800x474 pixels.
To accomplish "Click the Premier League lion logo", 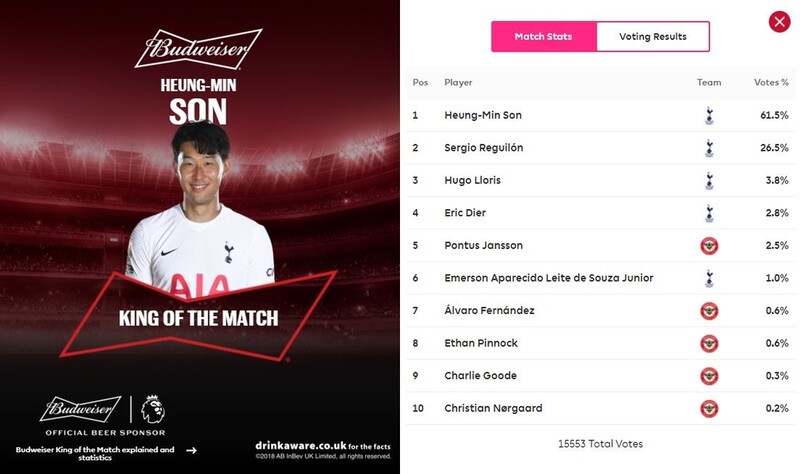I will [x=153, y=409].
